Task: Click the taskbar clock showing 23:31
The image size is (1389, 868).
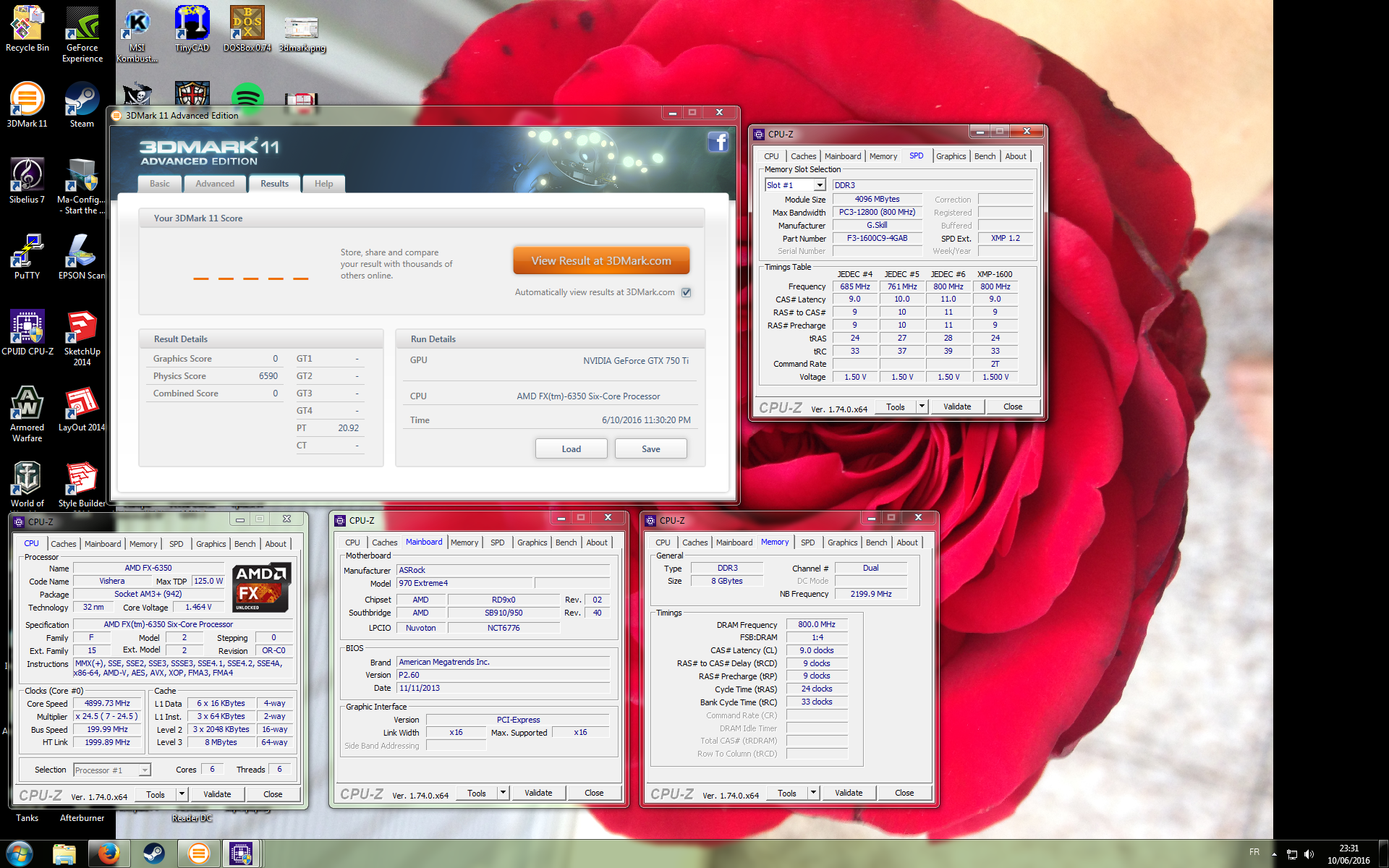Action: (x=1348, y=854)
